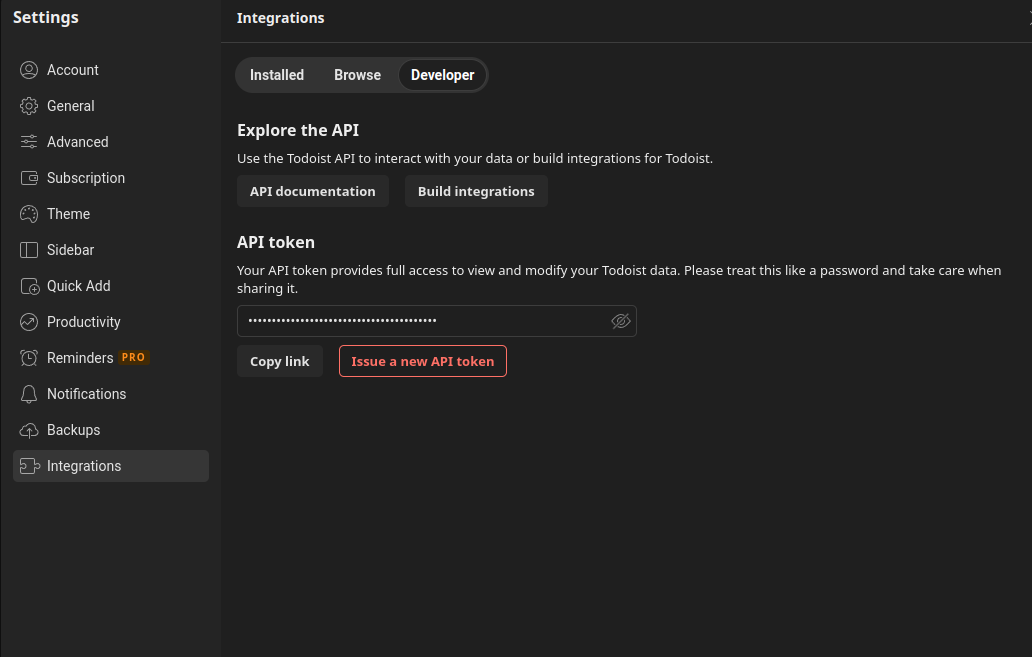Click the Sidebar layout icon
This screenshot has height=657, width=1032.
point(29,250)
